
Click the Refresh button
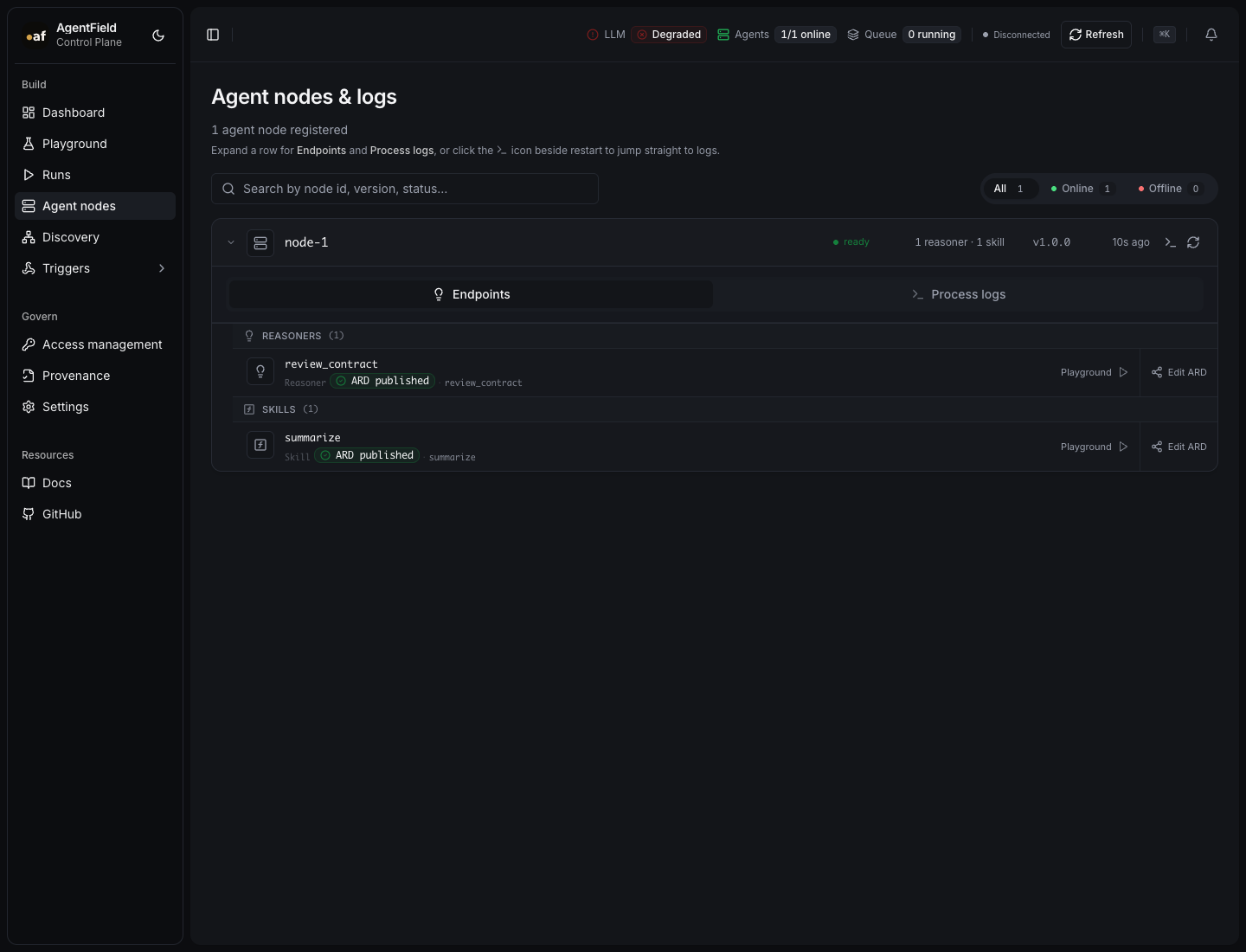tap(1096, 35)
